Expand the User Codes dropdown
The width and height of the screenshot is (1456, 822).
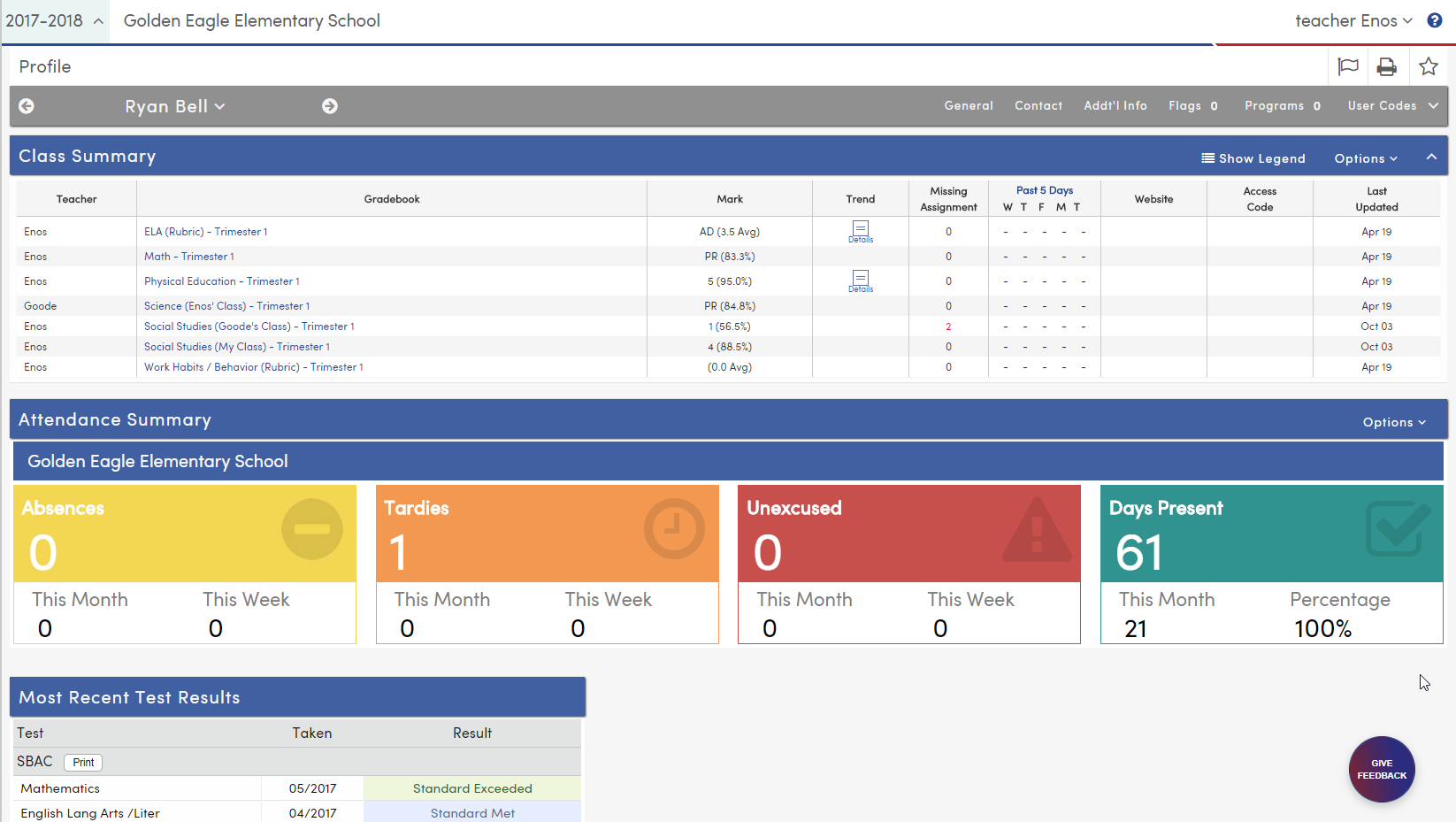coord(1391,106)
